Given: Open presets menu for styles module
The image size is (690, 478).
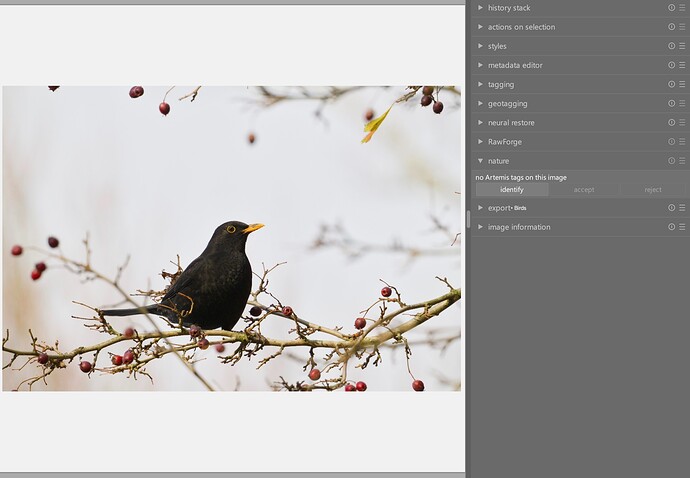Looking at the screenshot, I should (x=682, y=46).
